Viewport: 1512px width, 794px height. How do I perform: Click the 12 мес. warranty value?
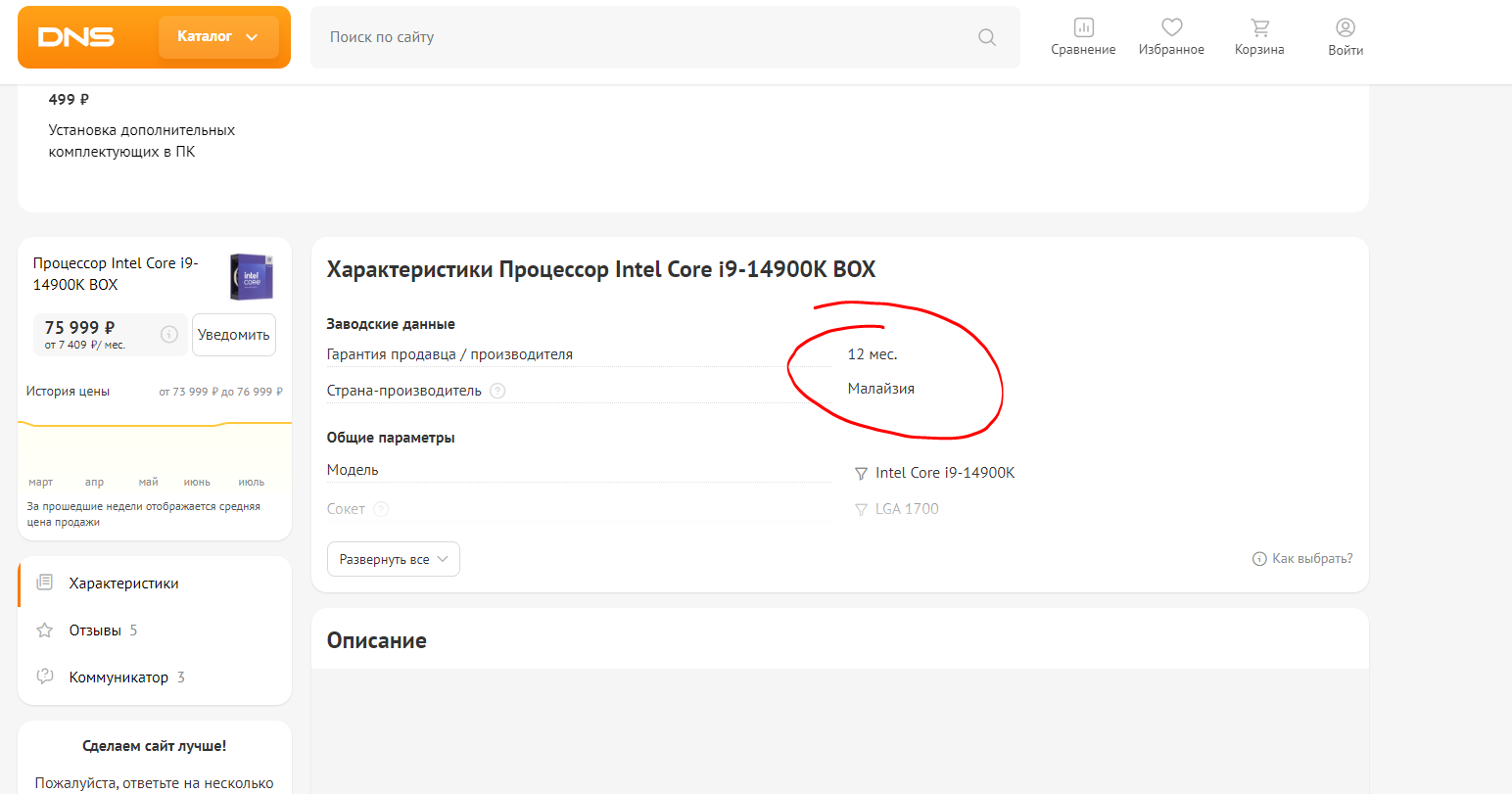(x=873, y=354)
